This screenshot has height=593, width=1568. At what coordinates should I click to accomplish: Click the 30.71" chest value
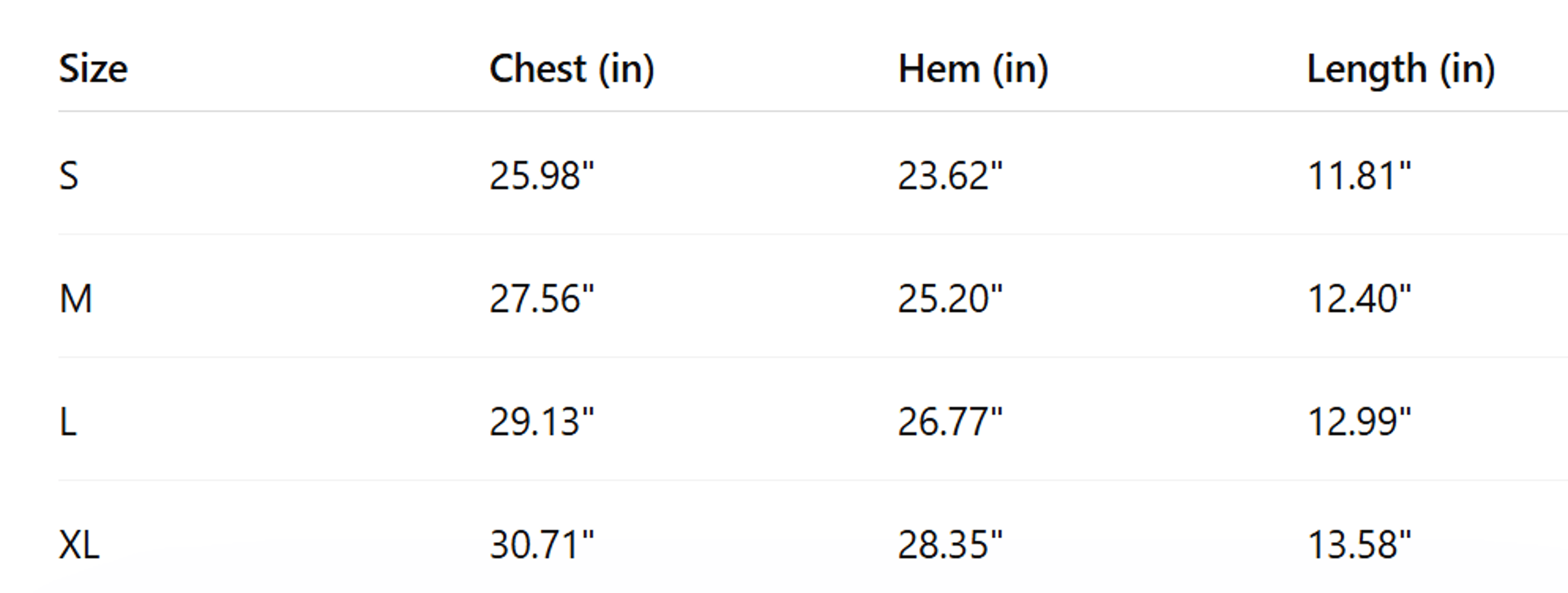[541, 545]
